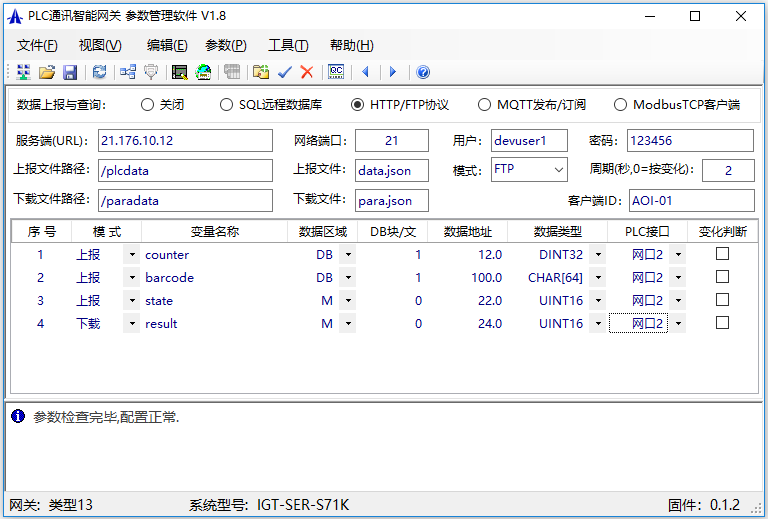The width and height of the screenshot is (768, 519).
Task: Click the 服务端(URL) input field
Action: click(184, 141)
